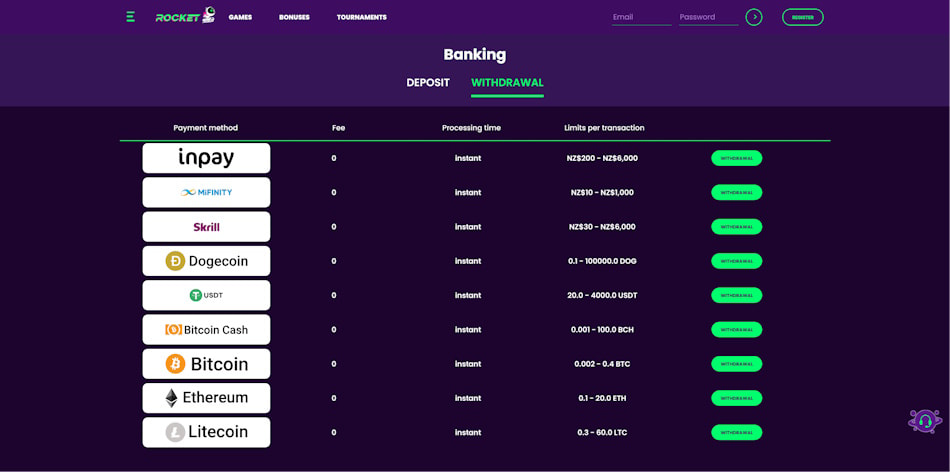Click the fee value for Skrill
The width and height of the screenshot is (950, 472).
click(334, 227)
